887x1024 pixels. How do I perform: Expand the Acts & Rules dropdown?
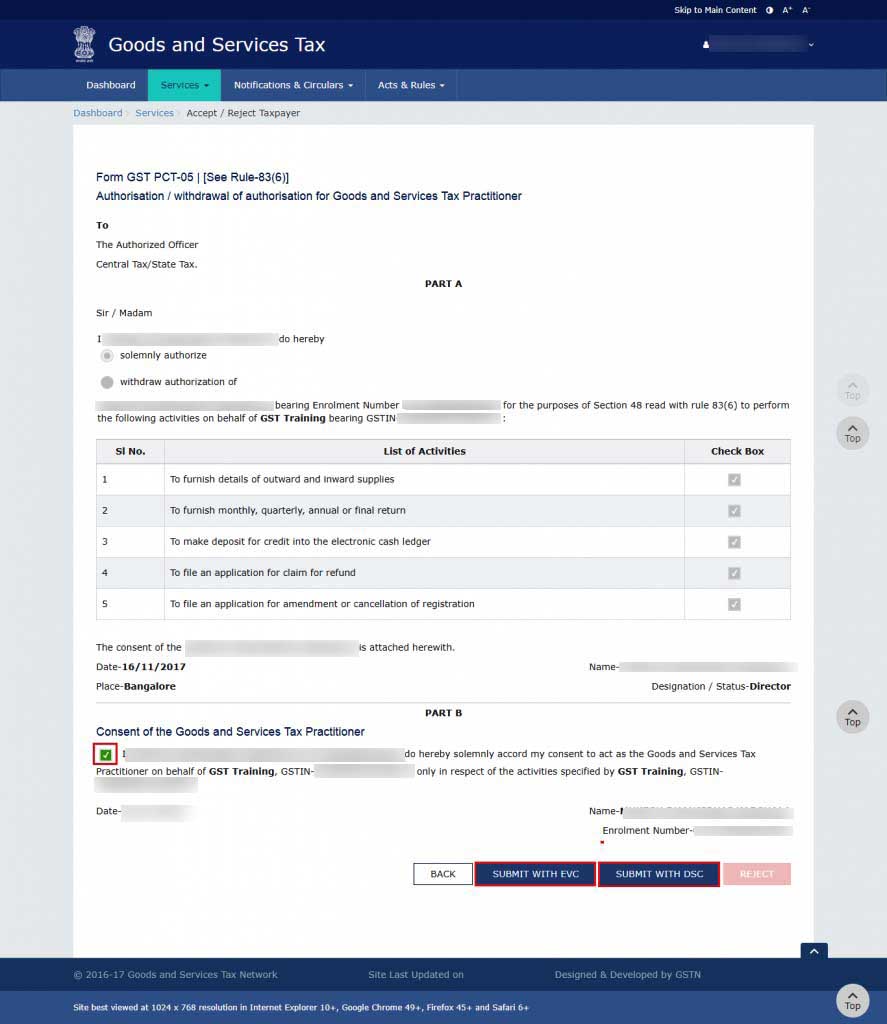coord(411,85)
